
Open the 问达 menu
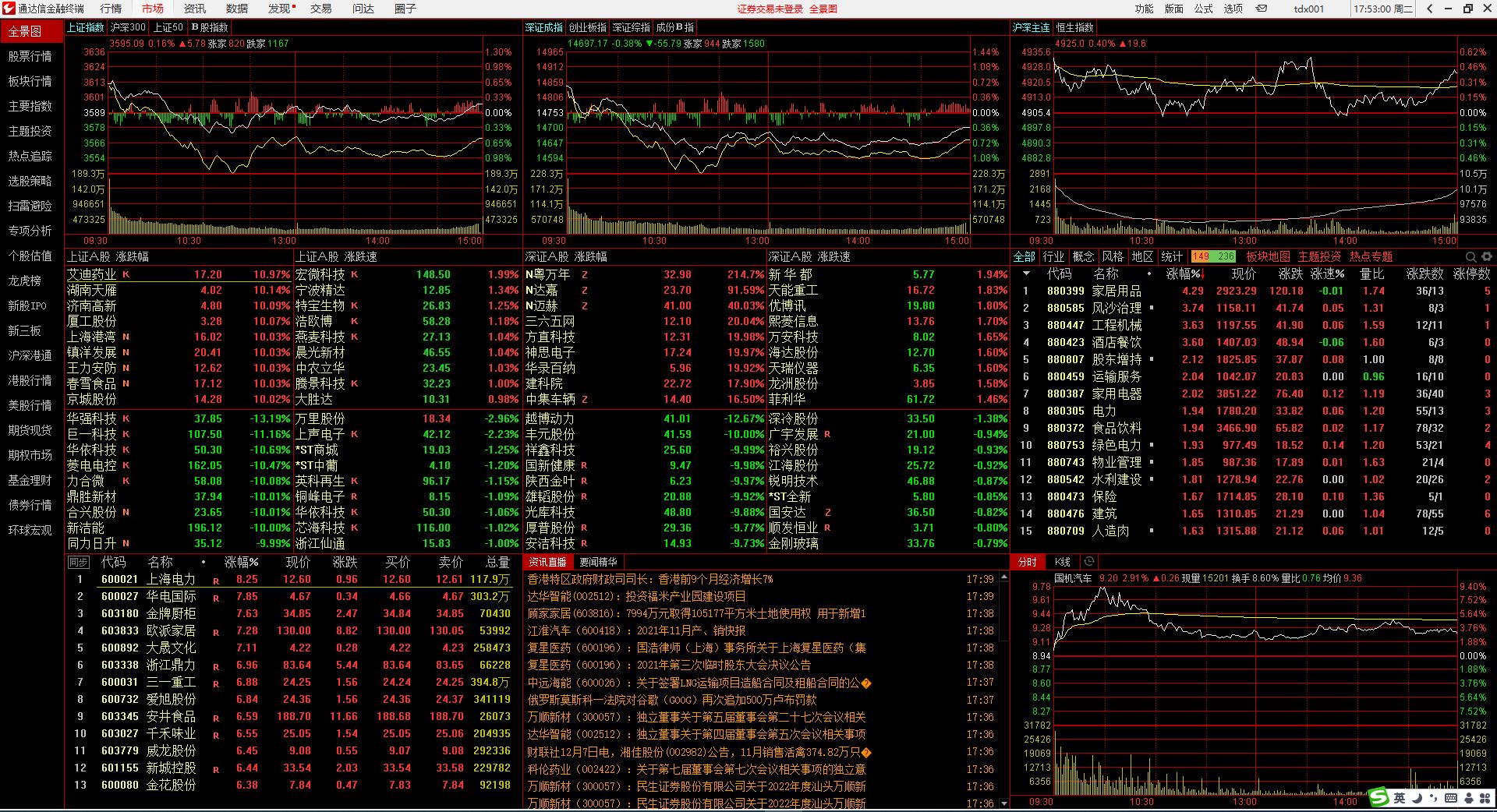point(363,9)
